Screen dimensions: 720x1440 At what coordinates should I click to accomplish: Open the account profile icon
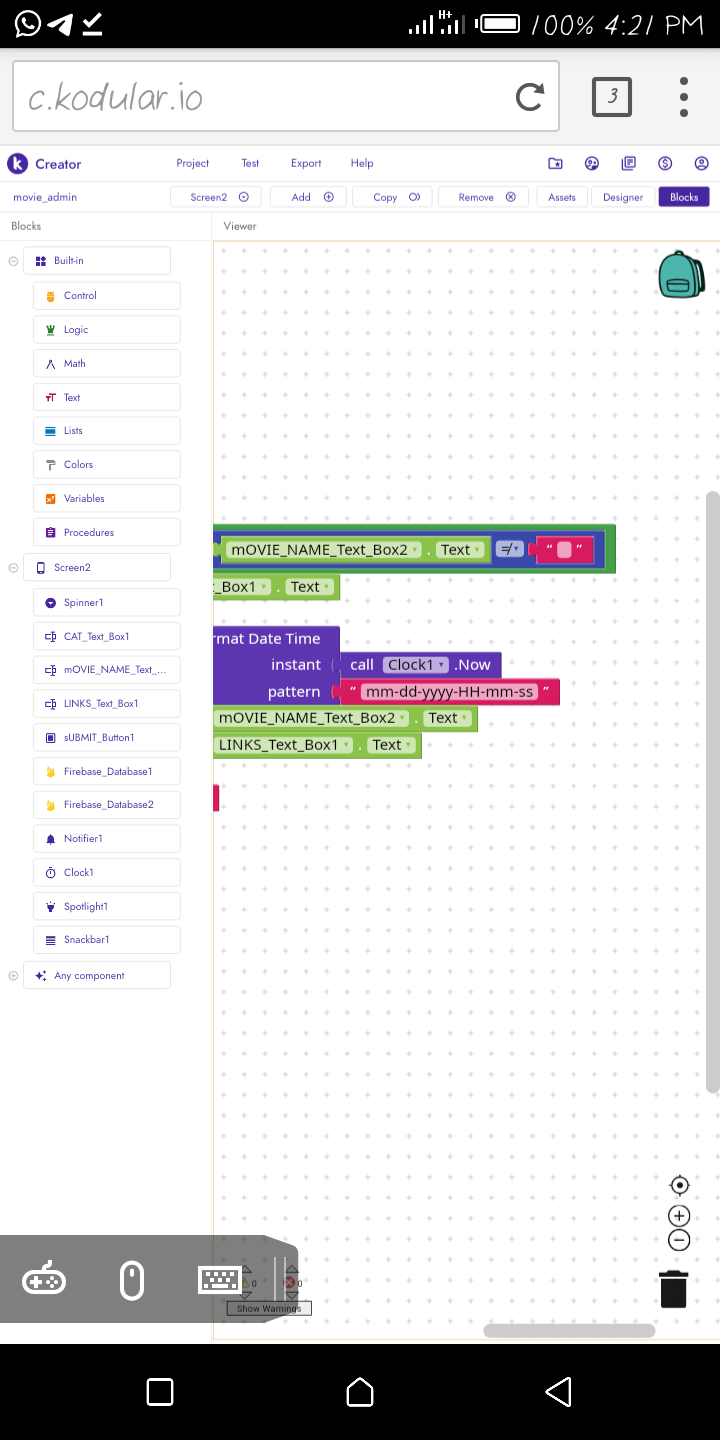[701, 163]
